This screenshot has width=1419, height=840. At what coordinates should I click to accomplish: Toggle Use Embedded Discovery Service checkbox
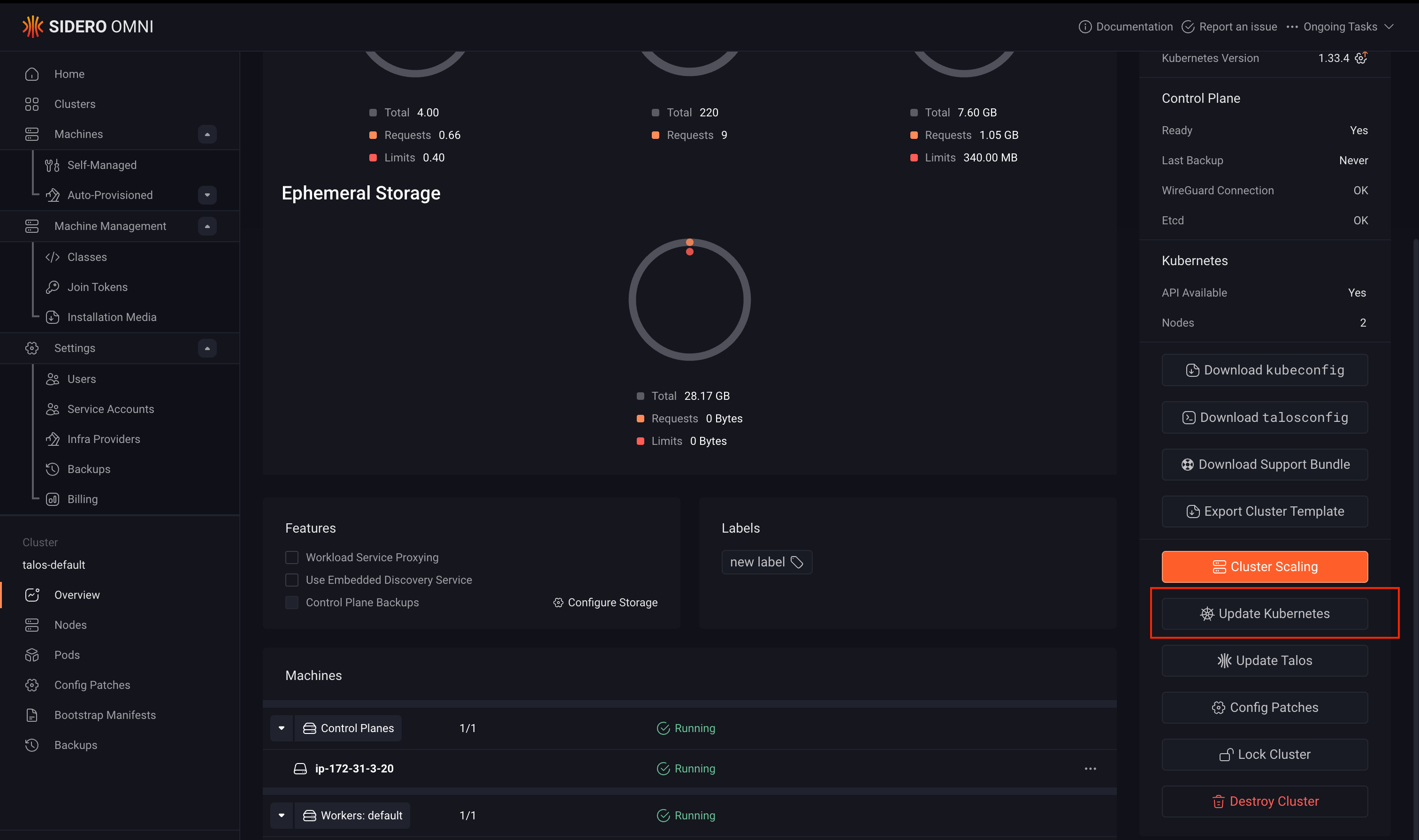pos(292,580)
